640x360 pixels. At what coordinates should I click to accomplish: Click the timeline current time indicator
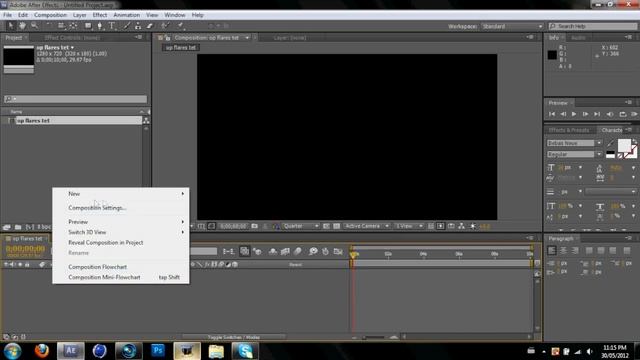[353, 254]
